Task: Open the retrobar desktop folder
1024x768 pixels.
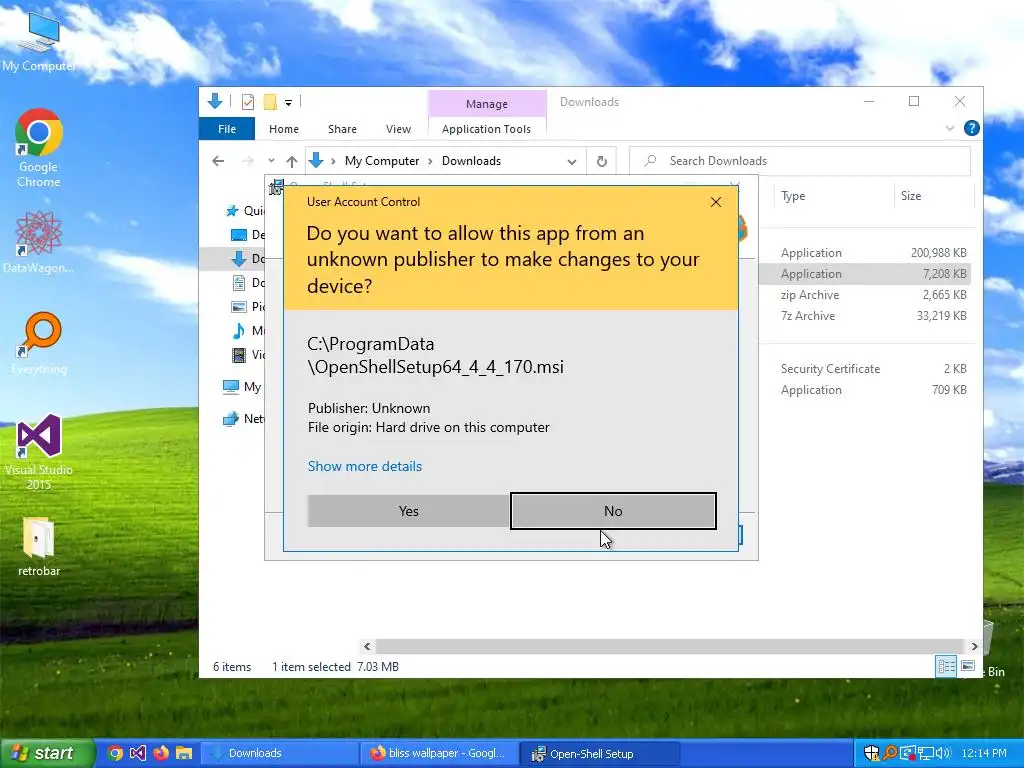Action: (39, 547)
